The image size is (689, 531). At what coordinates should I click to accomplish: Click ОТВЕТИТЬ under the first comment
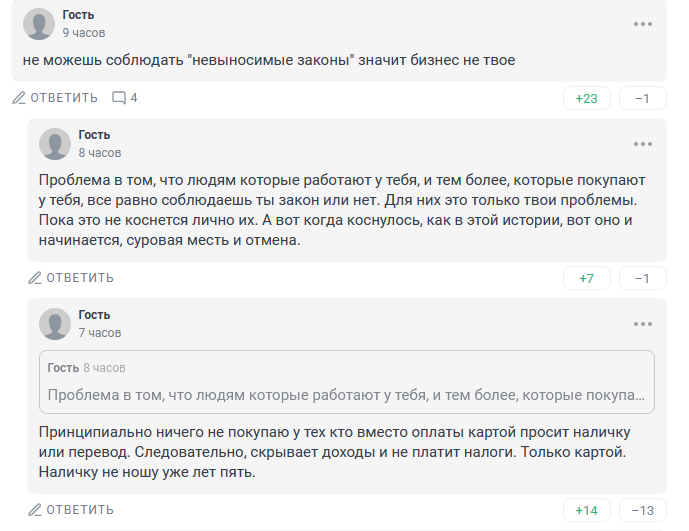point(55,98)
